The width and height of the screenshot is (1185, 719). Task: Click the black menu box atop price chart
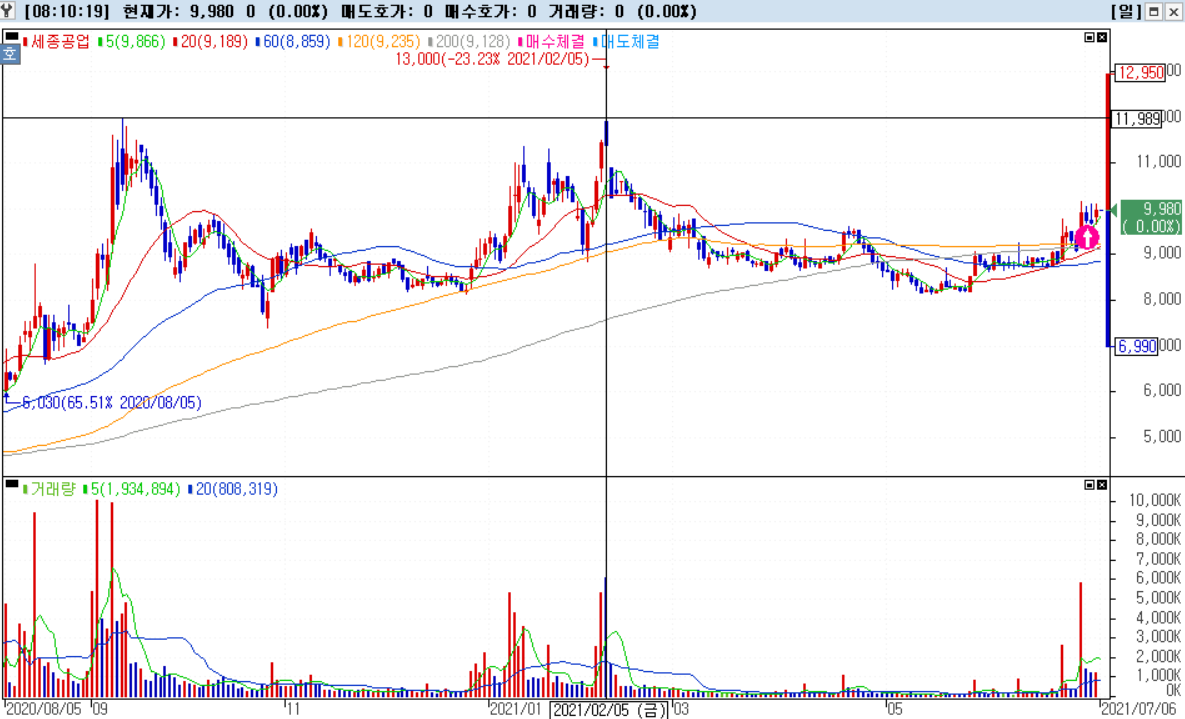12,36
